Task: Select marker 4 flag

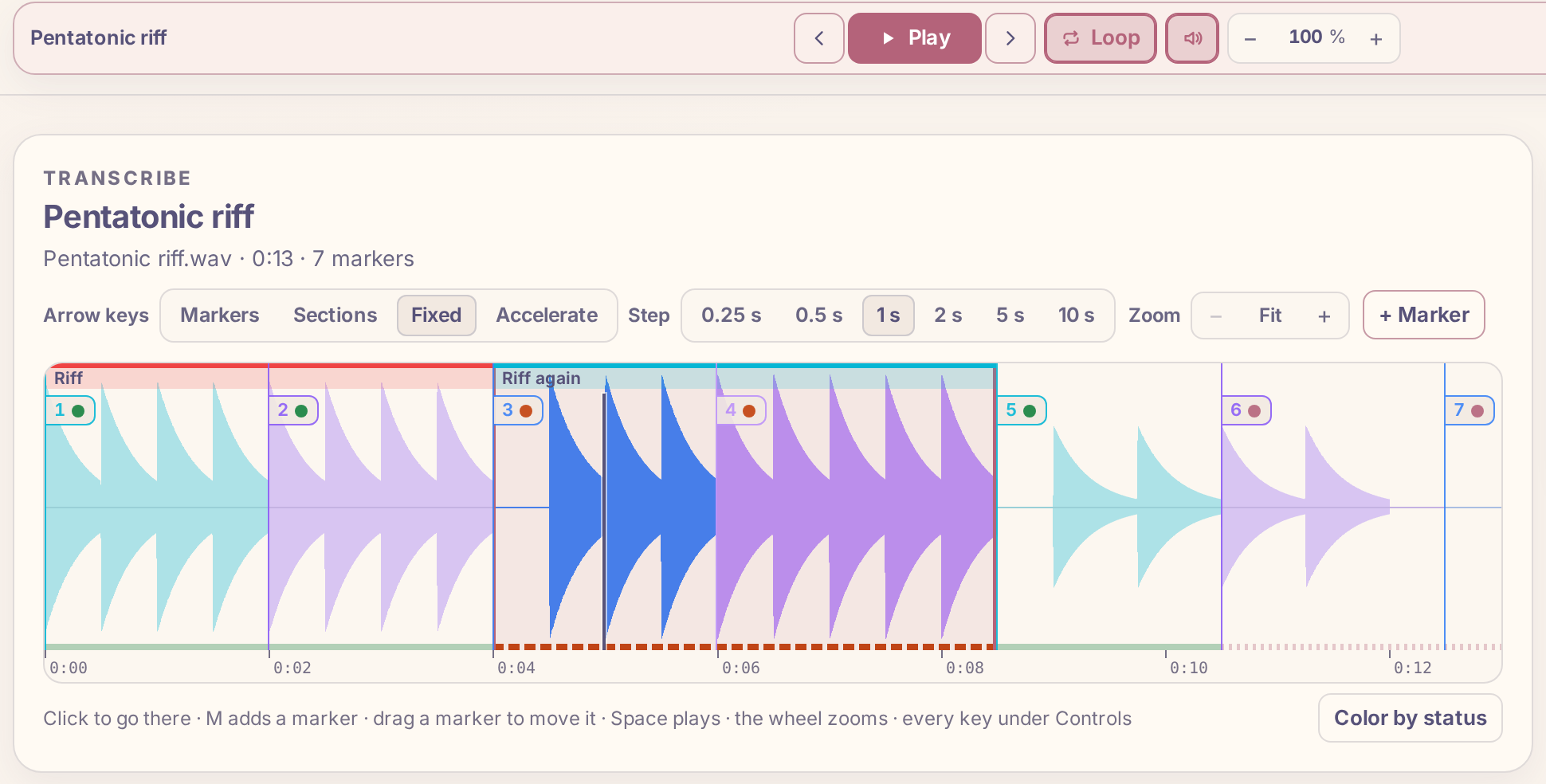Action: pyautogui.click(x=741, y=410)
